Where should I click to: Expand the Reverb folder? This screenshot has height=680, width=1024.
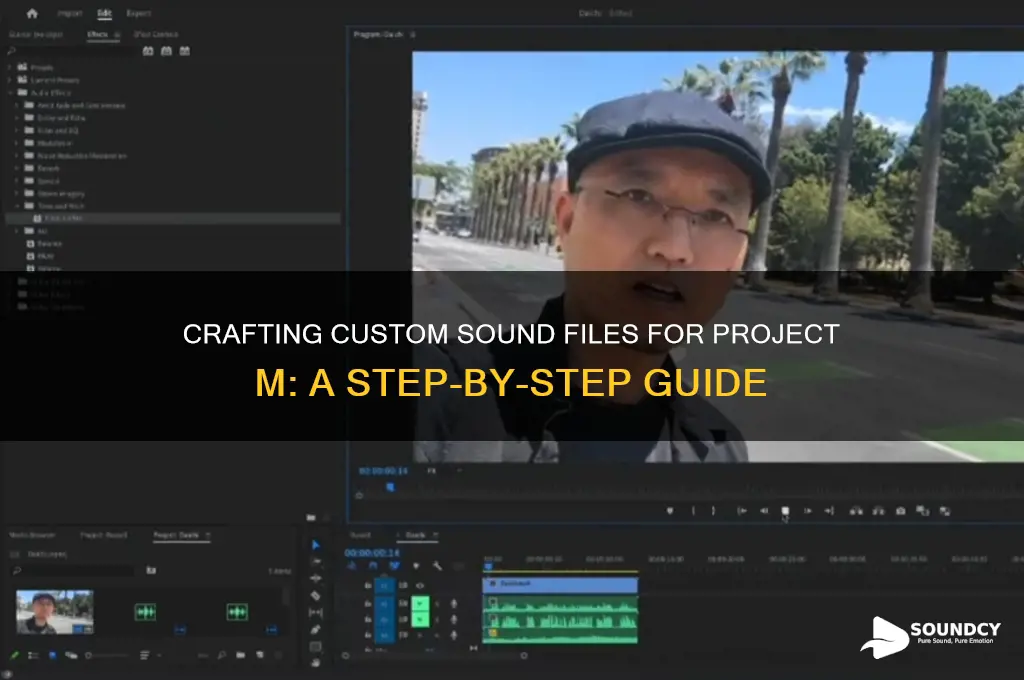tap(16, 168)
